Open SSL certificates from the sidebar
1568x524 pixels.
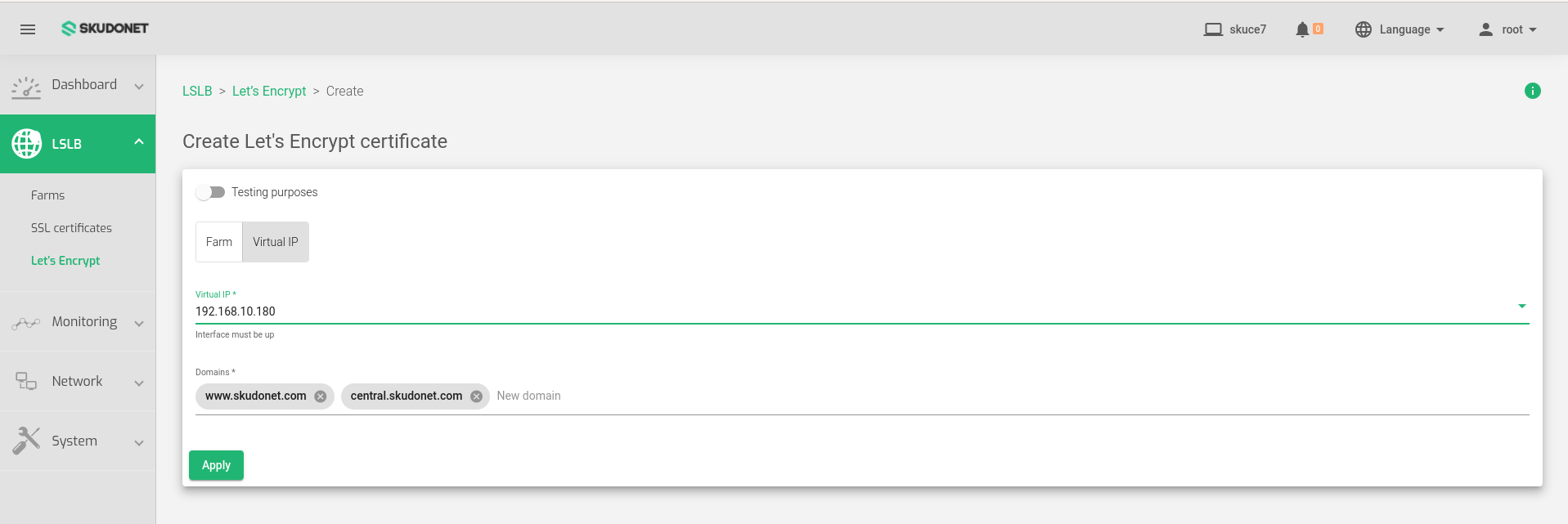click(72, 227)
